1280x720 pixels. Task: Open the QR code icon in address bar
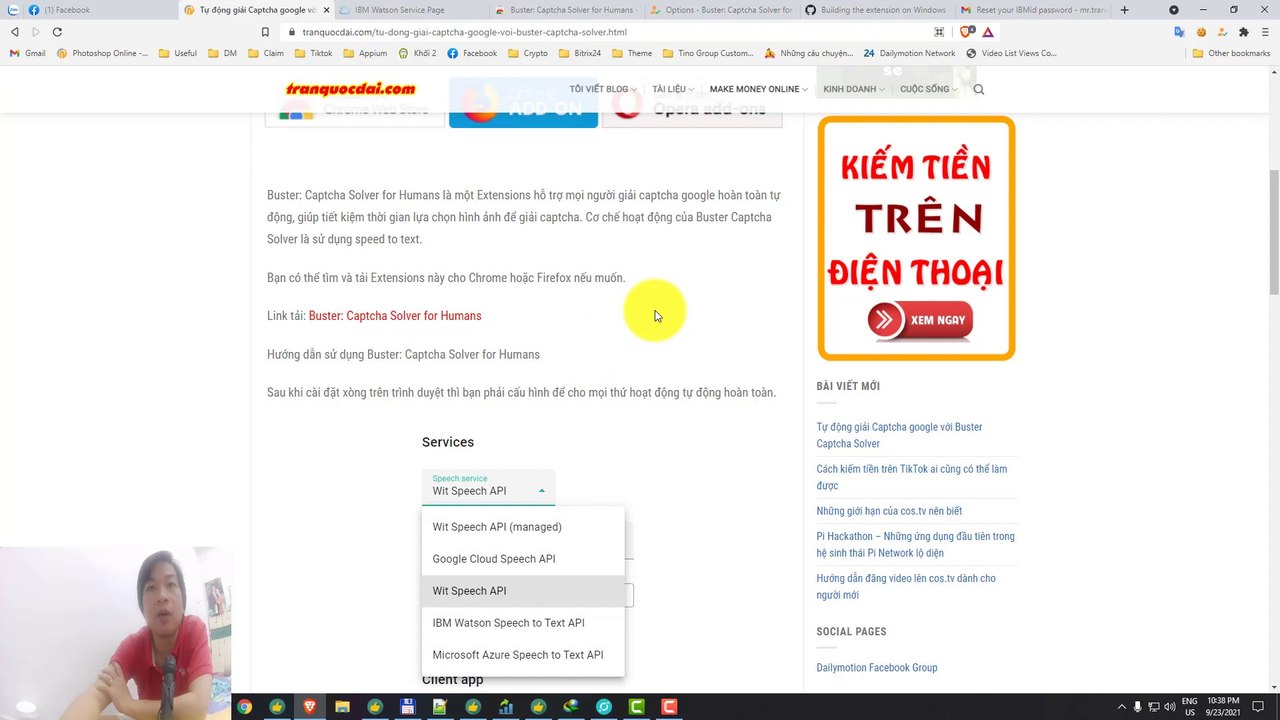pos(939,32)
